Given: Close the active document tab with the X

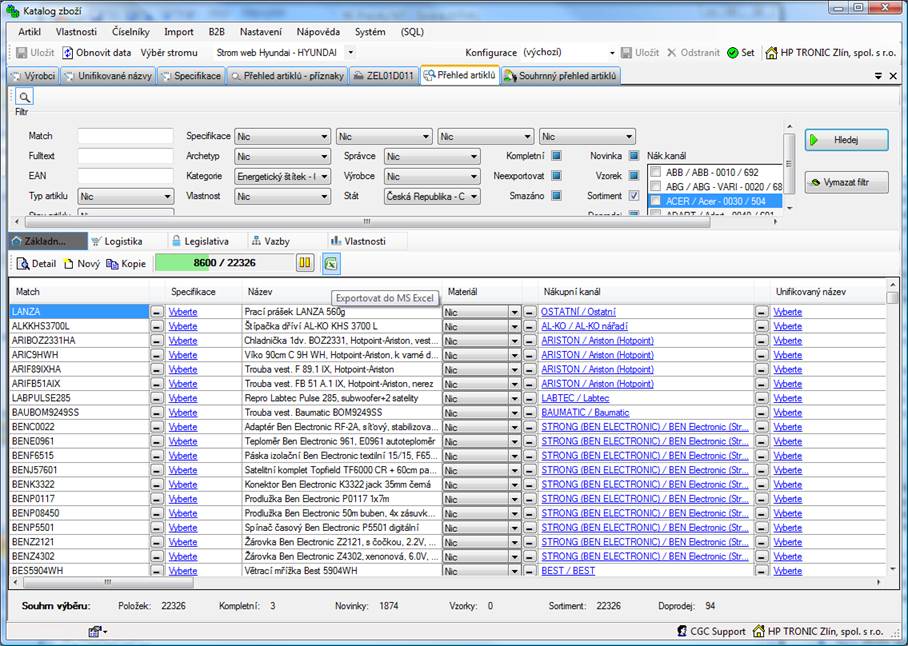Looking at the screenshot, I should 893,76.
